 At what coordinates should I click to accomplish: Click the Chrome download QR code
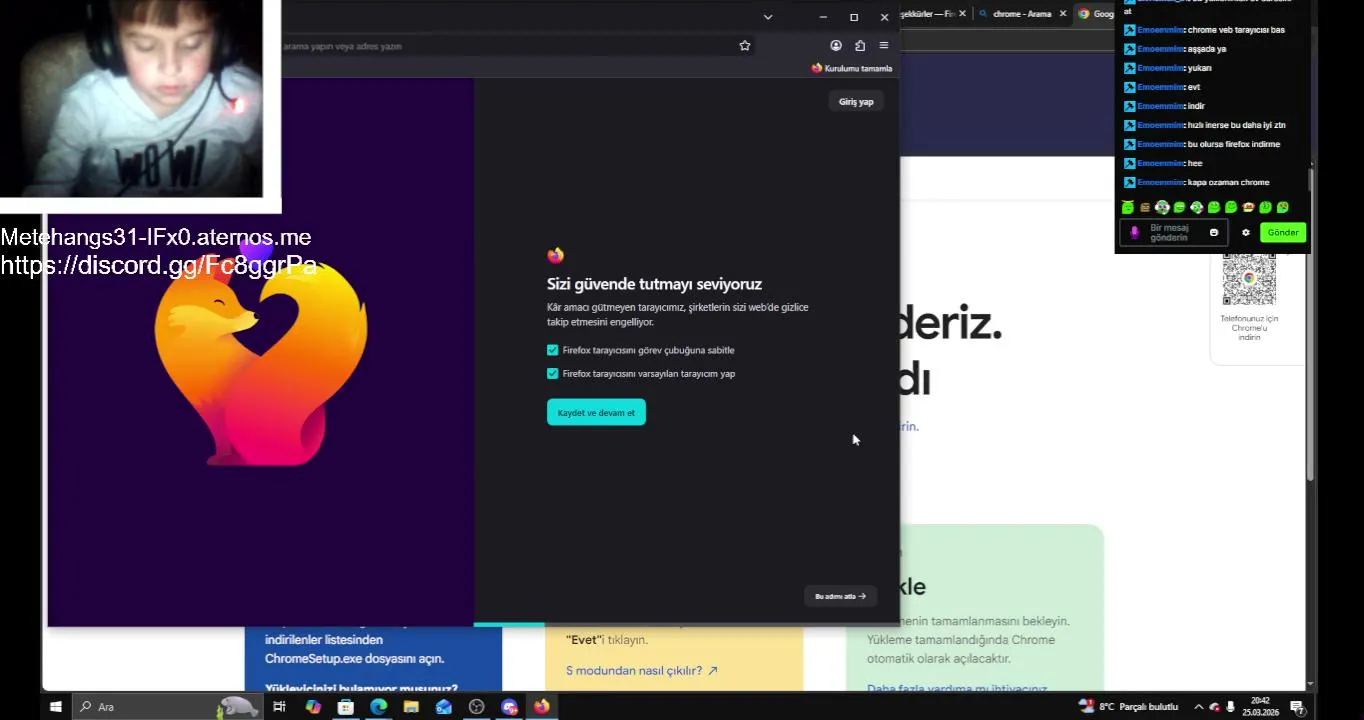coord(1249,279)
